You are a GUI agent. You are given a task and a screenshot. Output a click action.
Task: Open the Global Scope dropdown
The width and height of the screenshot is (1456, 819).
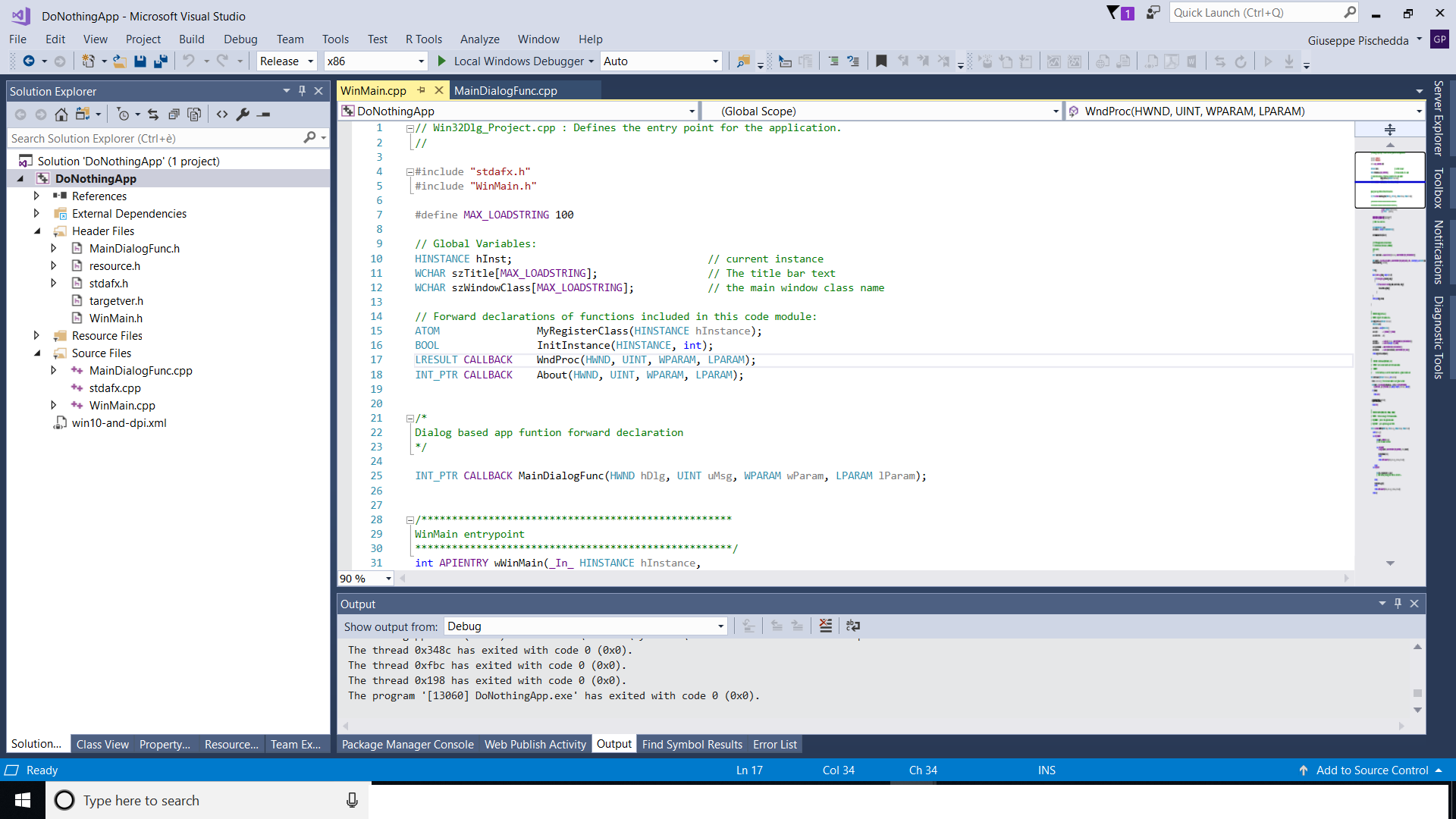click(881, 111)
